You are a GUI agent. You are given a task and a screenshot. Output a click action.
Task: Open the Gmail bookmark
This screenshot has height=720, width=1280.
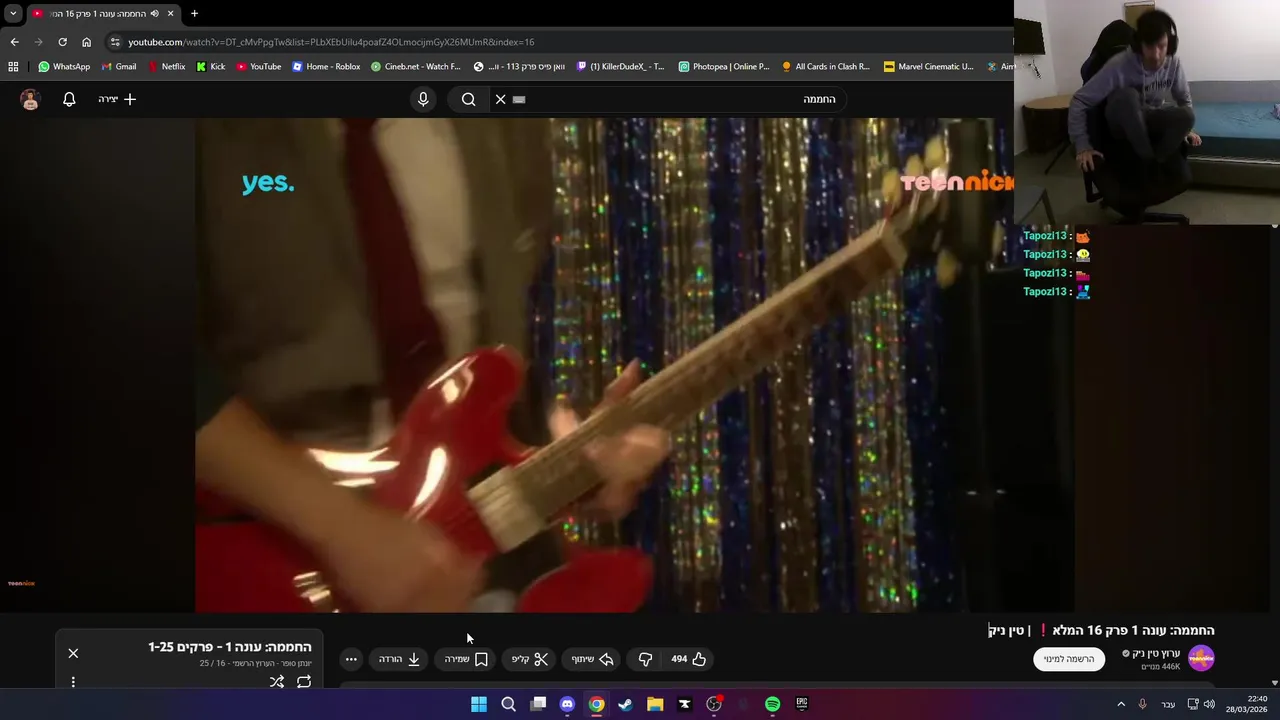coord(119,67)
